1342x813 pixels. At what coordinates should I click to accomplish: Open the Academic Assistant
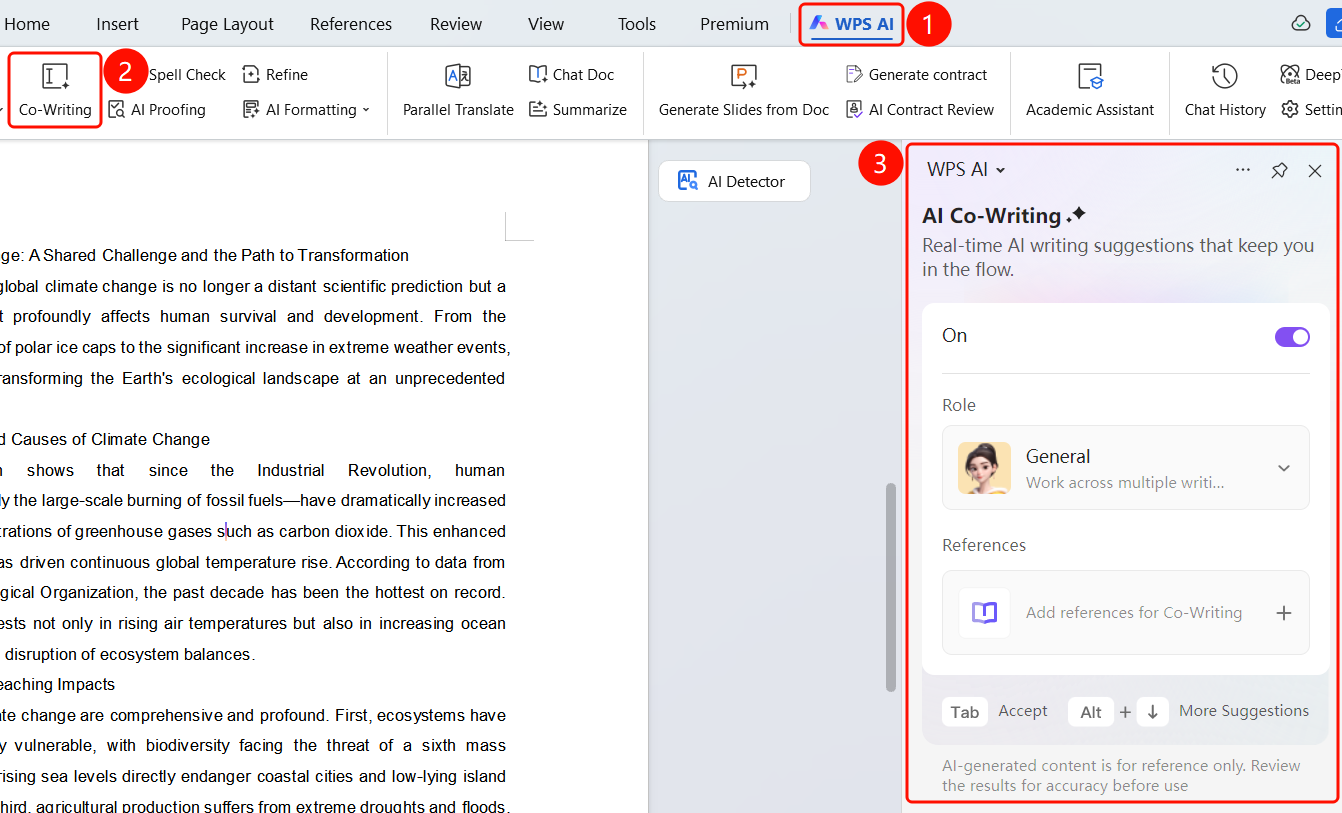(1090, 90)
